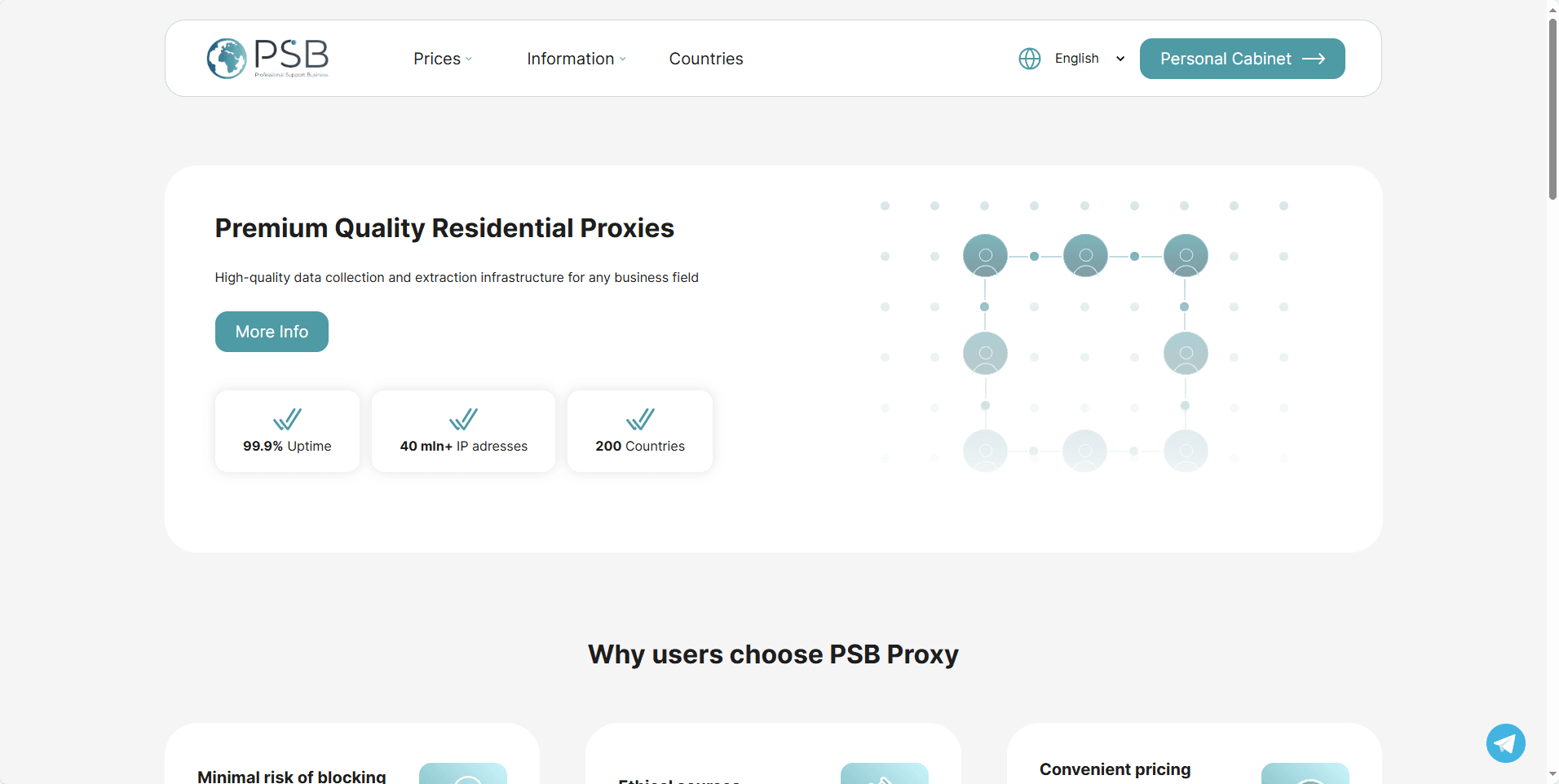
Task: Open the Personal Cabinet
Action: tap(1225, 58)
